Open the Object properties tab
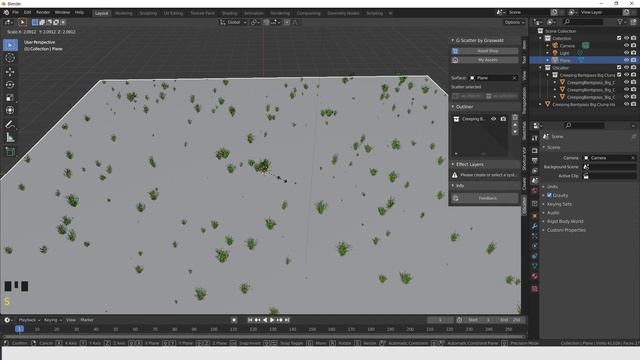Viewport: 640px width, 360px height. 535,216
